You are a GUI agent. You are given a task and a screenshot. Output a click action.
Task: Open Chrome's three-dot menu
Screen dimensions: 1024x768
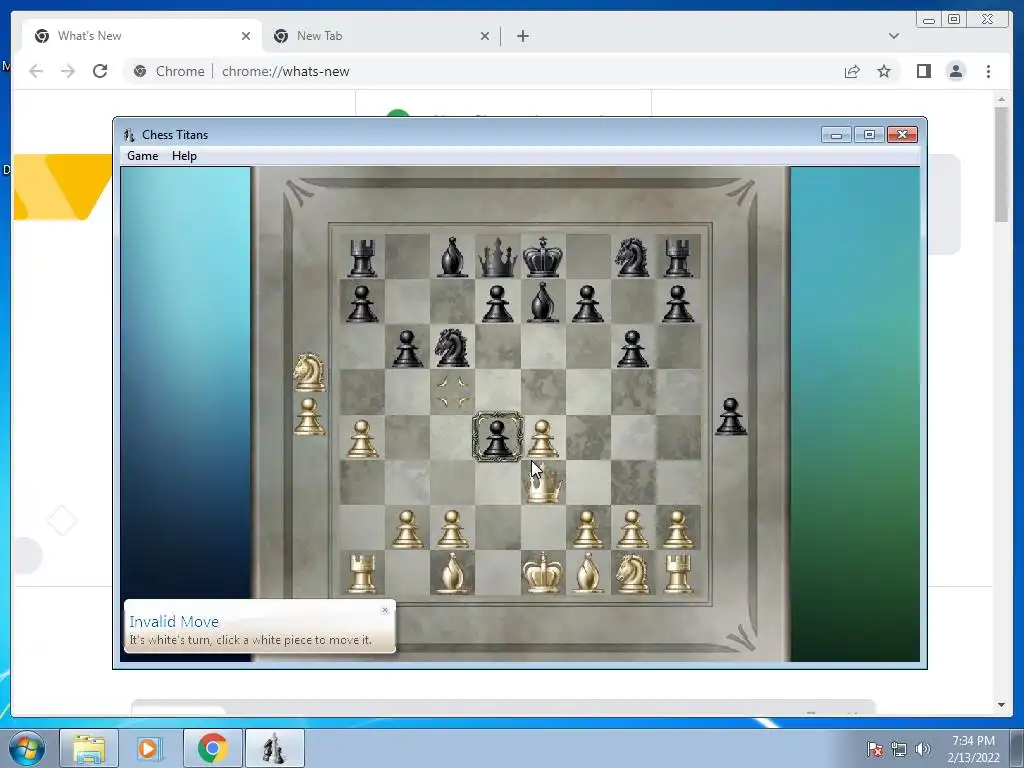pos(988,71)
